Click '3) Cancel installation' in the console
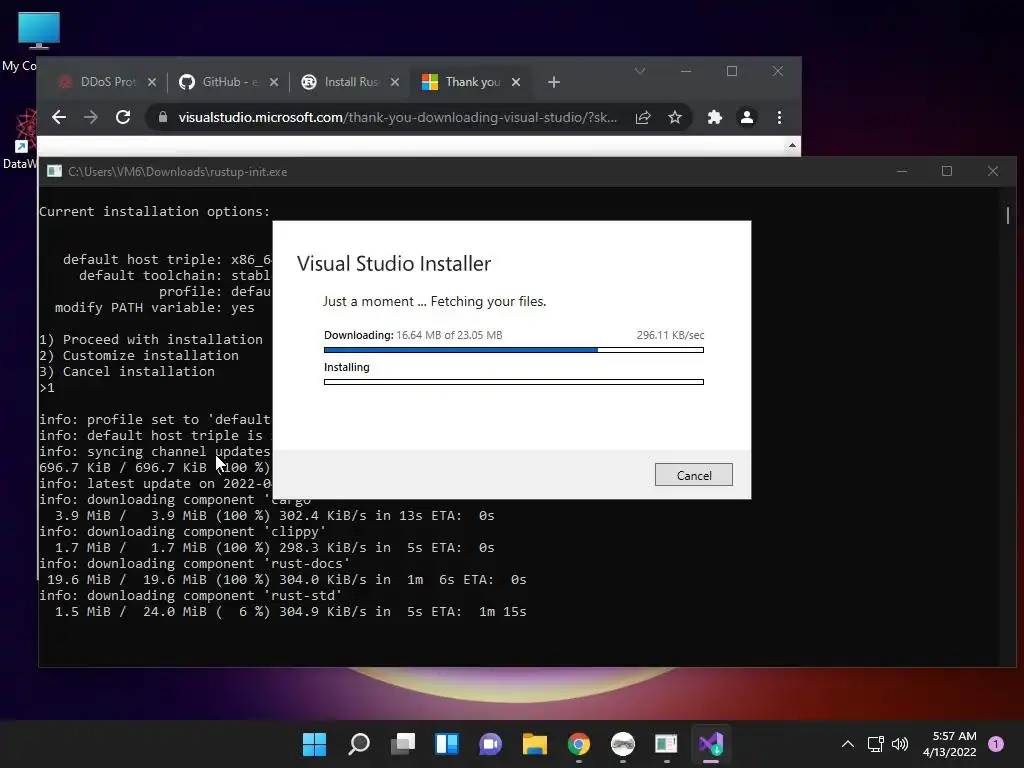The height and width of the screenshot is (768, 1024). (x=127, y=372)
